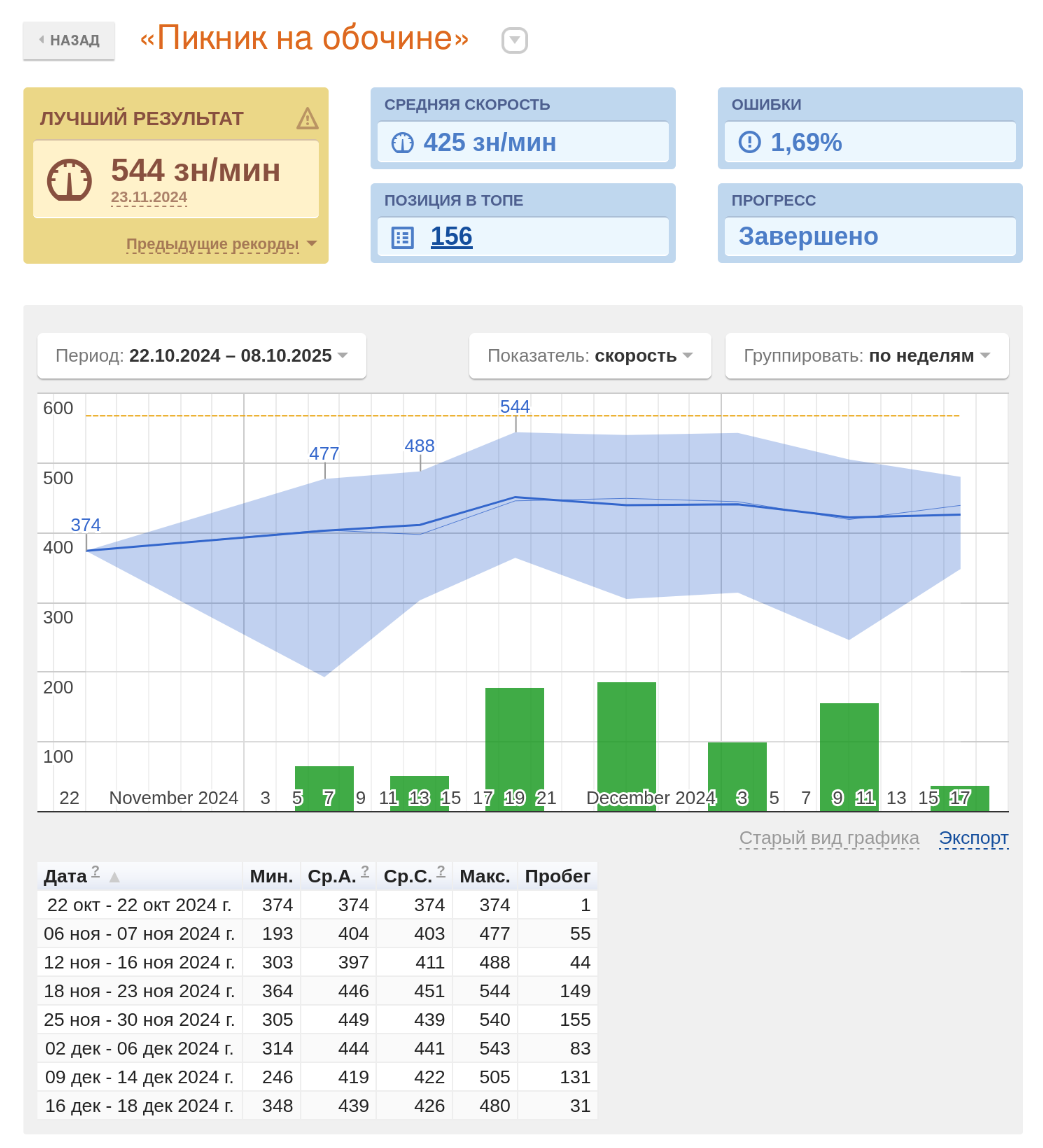Click the 477 data label on the chart
This screenshot has width=1043, height=1148.
pos(324,454)
